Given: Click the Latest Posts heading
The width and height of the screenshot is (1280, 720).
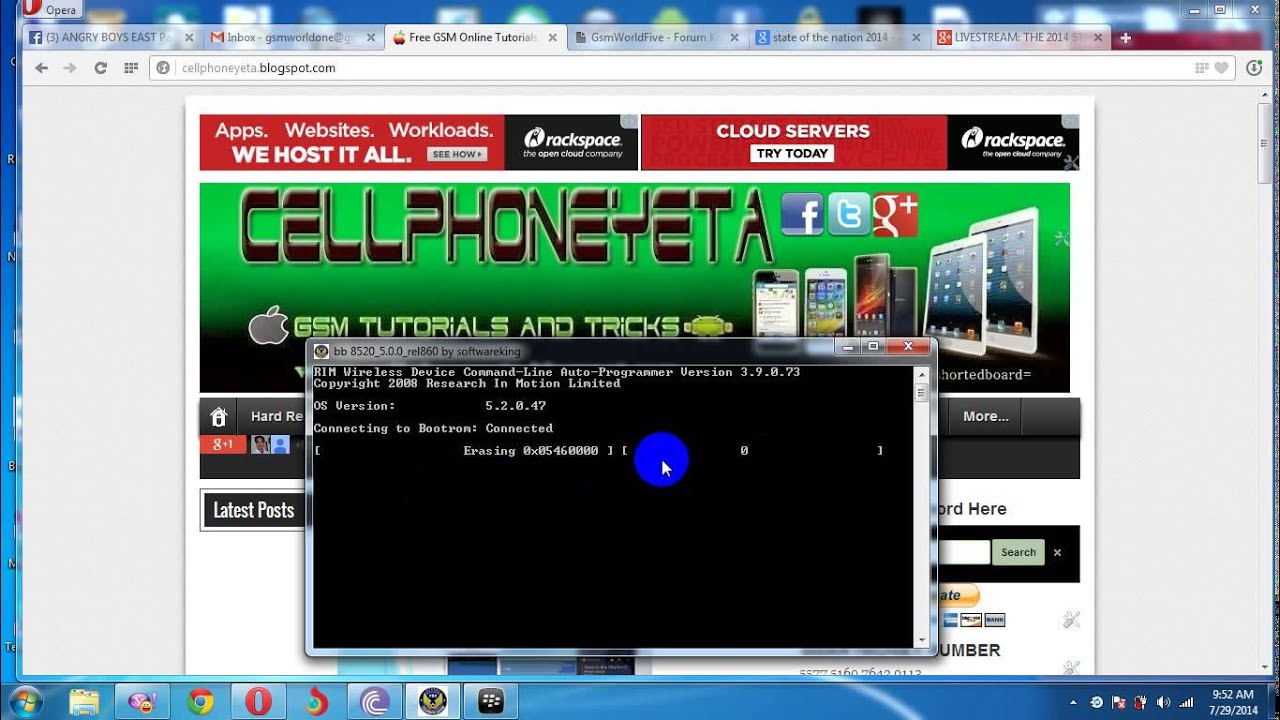Looking at the screenshot, I should (x=254, y=510).
